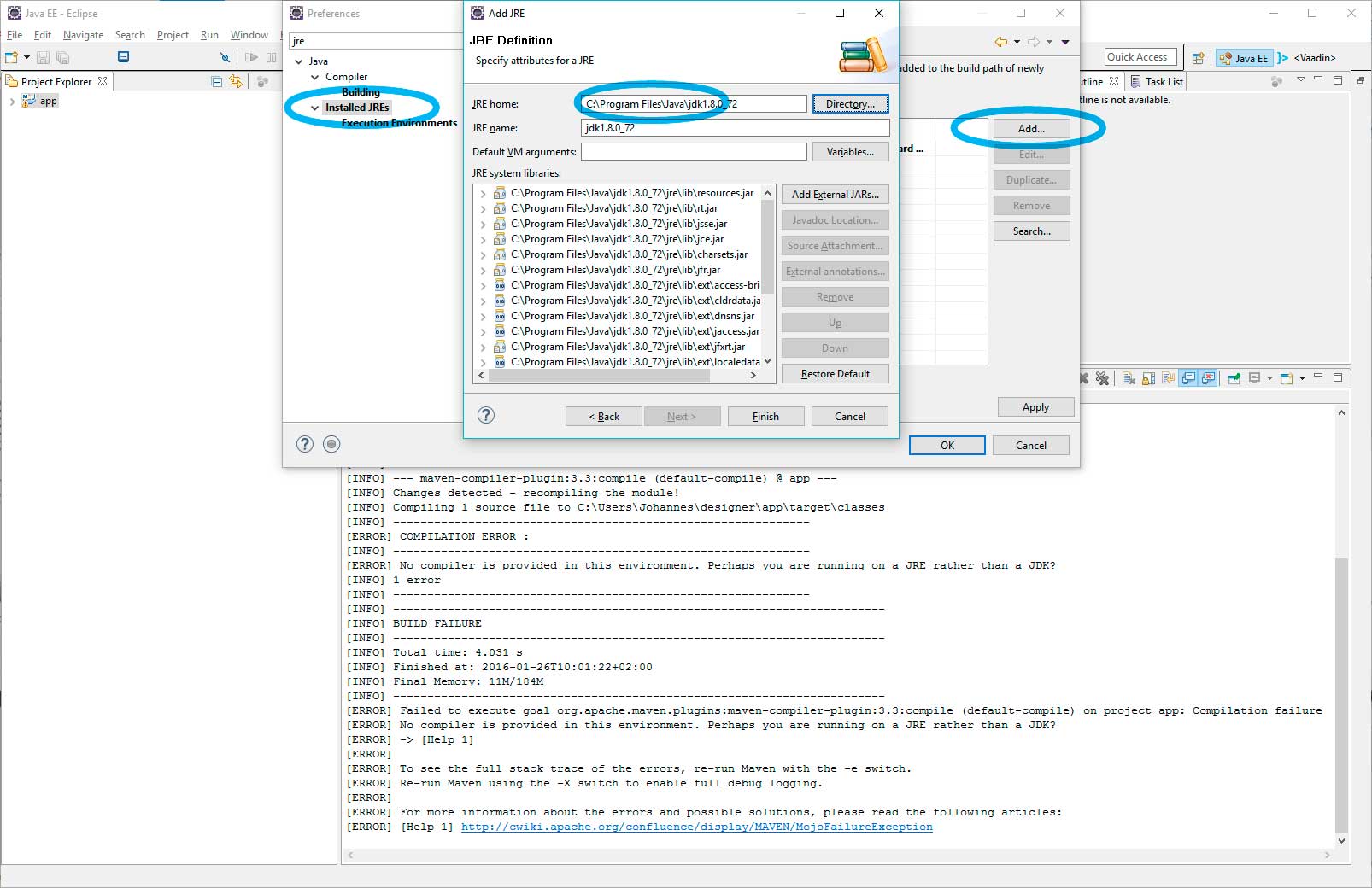The image size is (1372, 888).
Task: Open the Project menu
Action: pyautogui.click(x=173, y=35)
